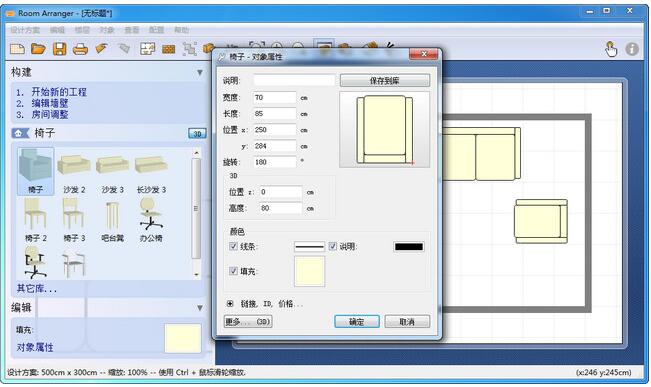Image resolution: width=651 pixels, height=387 pixels.
Task: Select the 椅子 2 chair item
Action: pyautogui.click(x=36, y=220)
